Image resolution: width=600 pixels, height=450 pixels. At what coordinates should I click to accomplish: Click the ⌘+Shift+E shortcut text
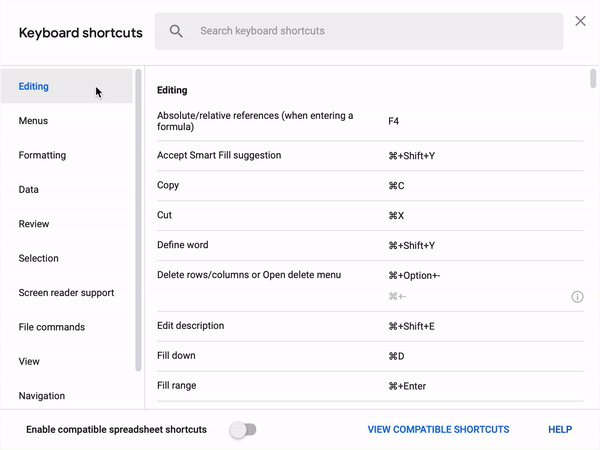click(411, 326)
